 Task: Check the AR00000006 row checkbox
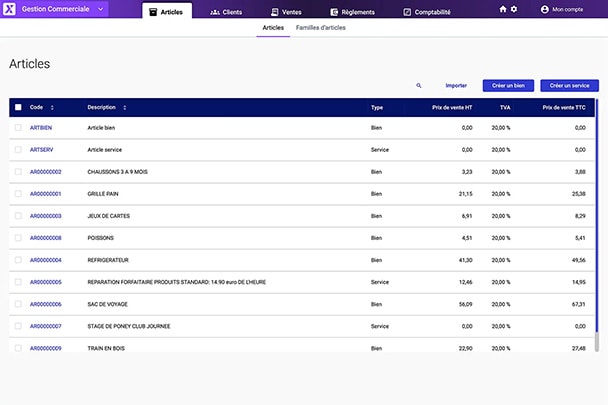18,304
